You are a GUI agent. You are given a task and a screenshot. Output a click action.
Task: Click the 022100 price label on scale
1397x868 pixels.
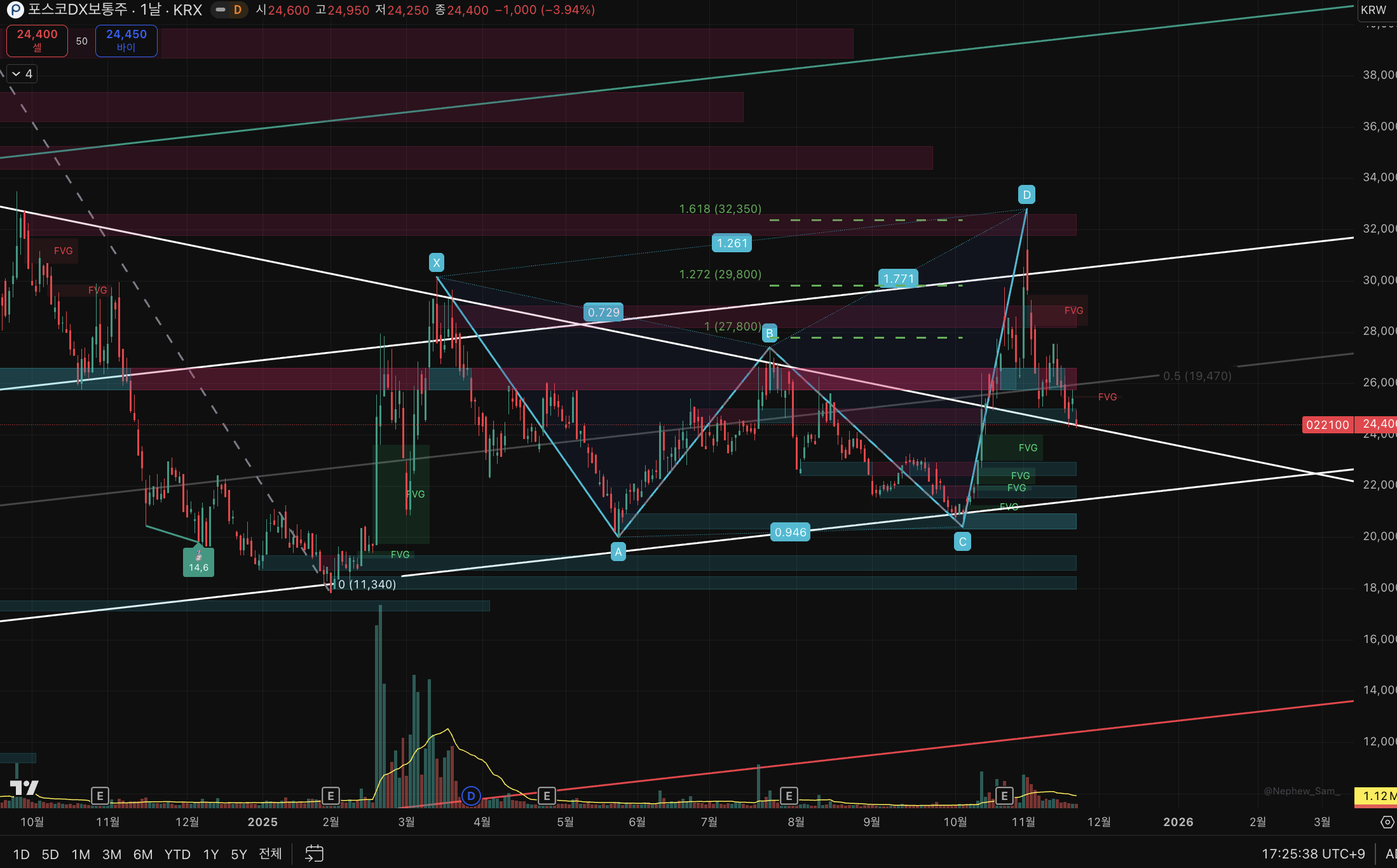click(x=1327, y=424)
